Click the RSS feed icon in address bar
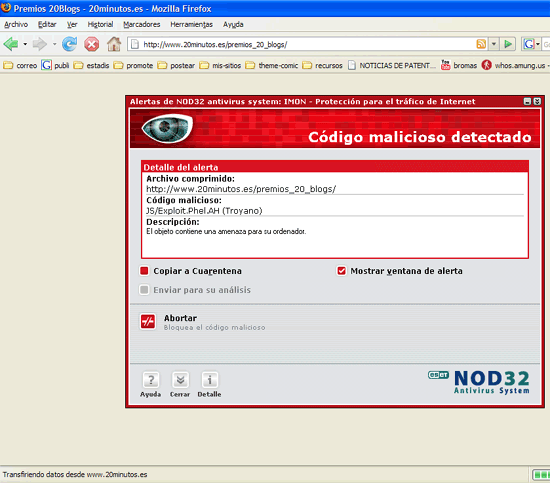This screenshot has width=550, height=483. pyautogui.click(x=481, y=44)
